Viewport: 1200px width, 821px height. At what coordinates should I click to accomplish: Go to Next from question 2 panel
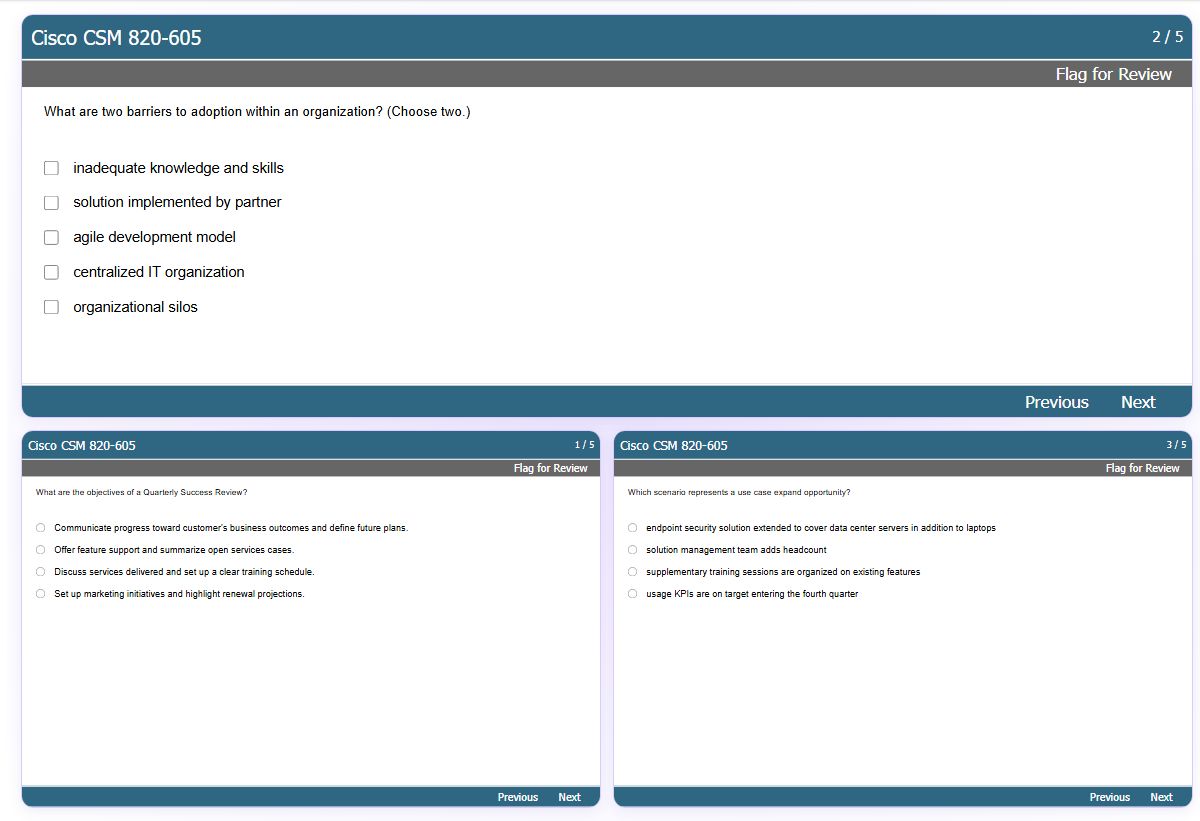pos(1138,402)
